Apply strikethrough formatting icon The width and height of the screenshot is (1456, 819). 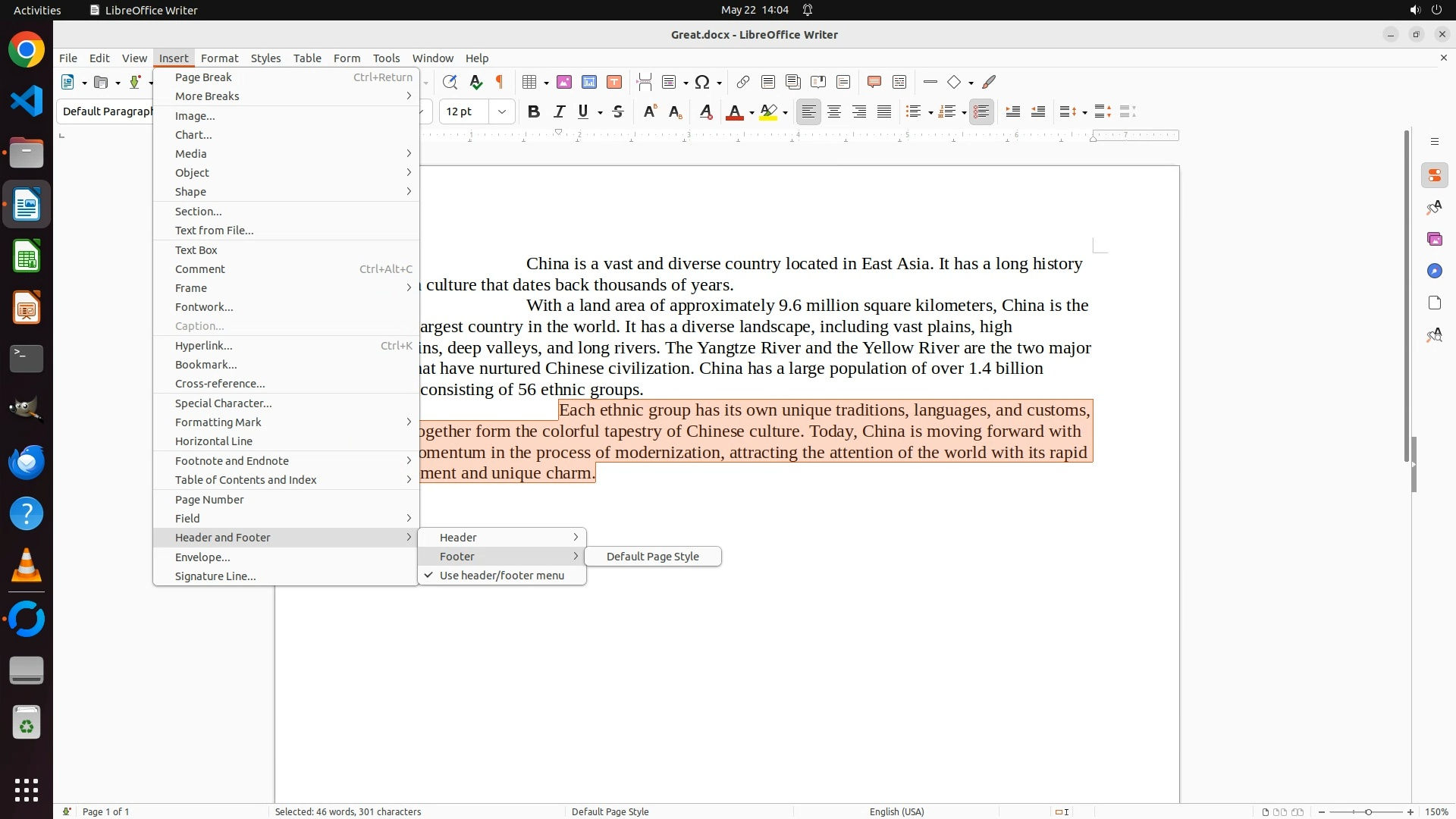[618, 112]
